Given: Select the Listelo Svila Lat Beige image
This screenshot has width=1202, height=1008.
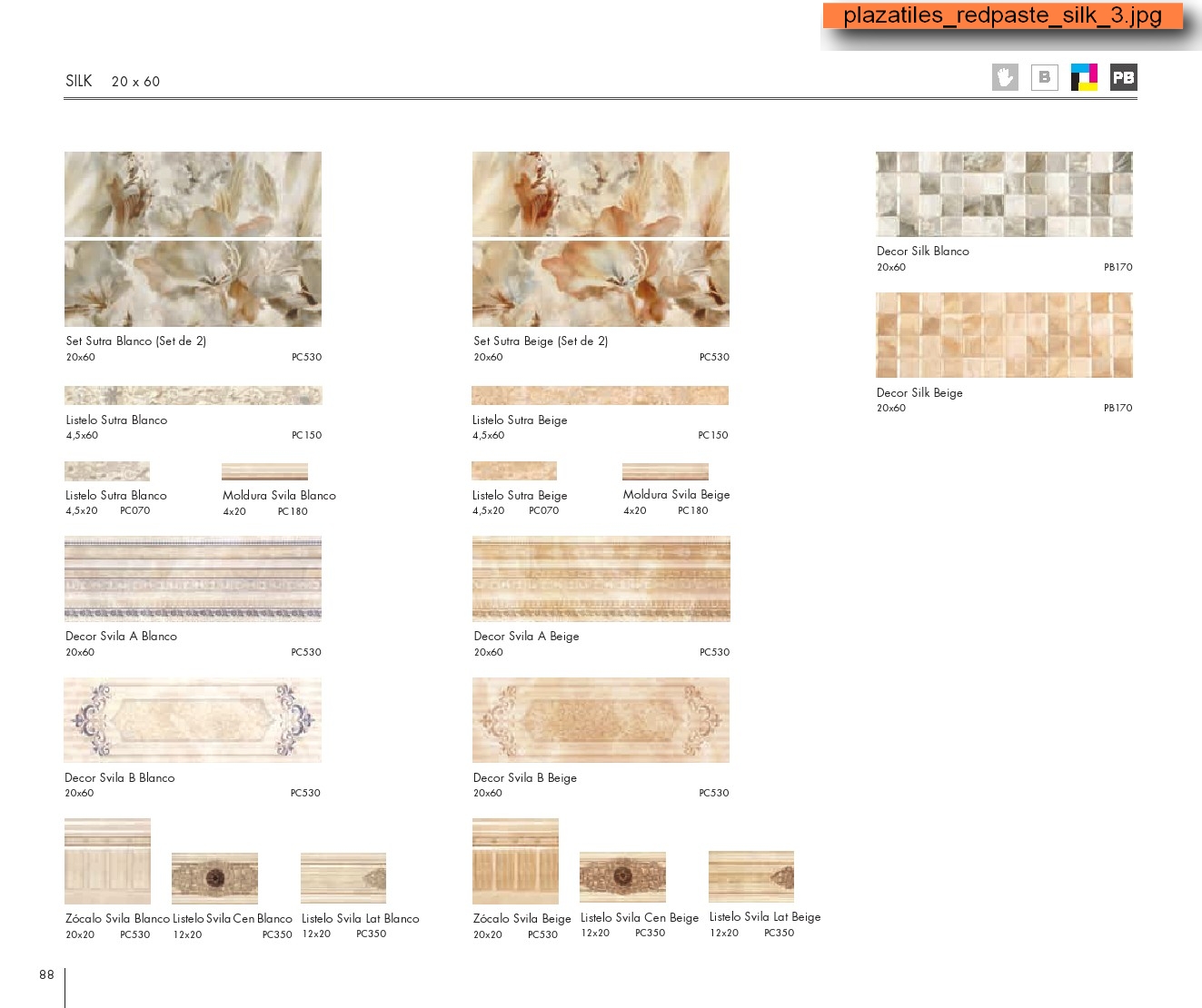Looking at the screenshot, I should tap(751, 877).
